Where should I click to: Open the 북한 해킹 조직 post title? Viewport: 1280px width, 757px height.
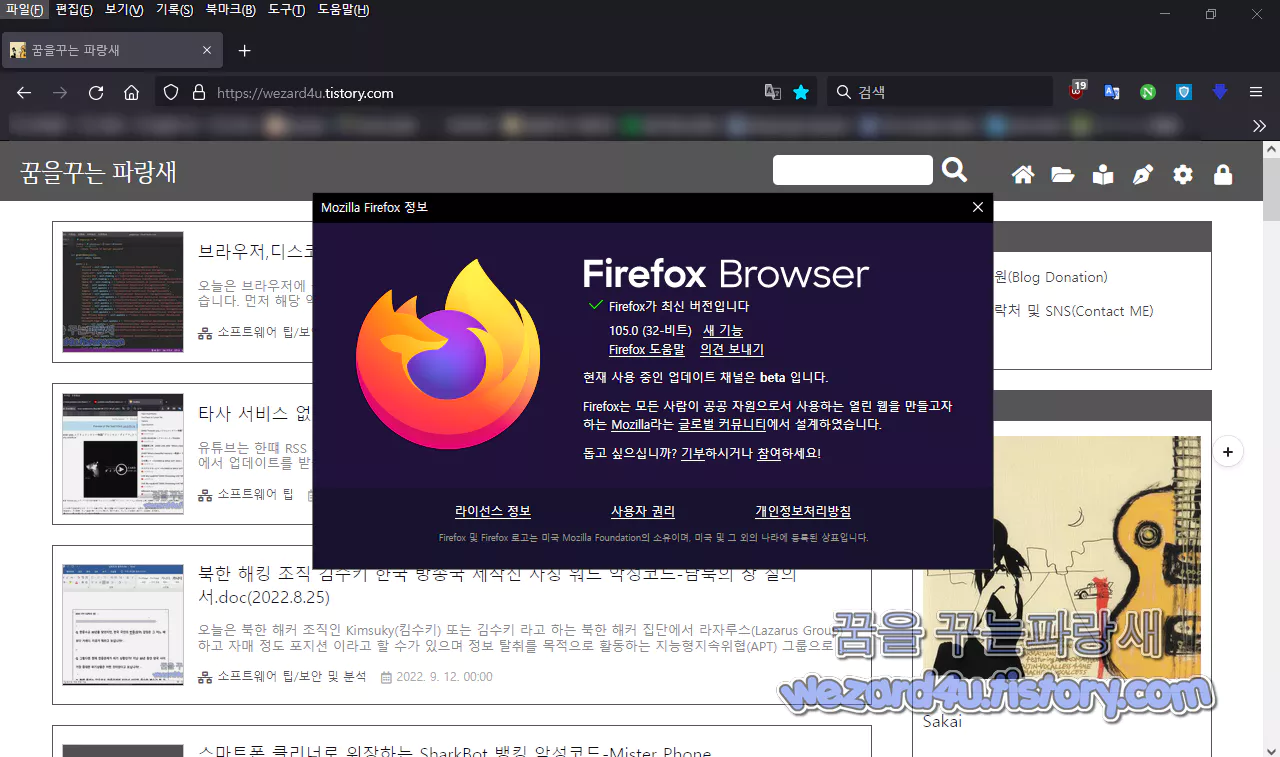click(x=497, y=586)
